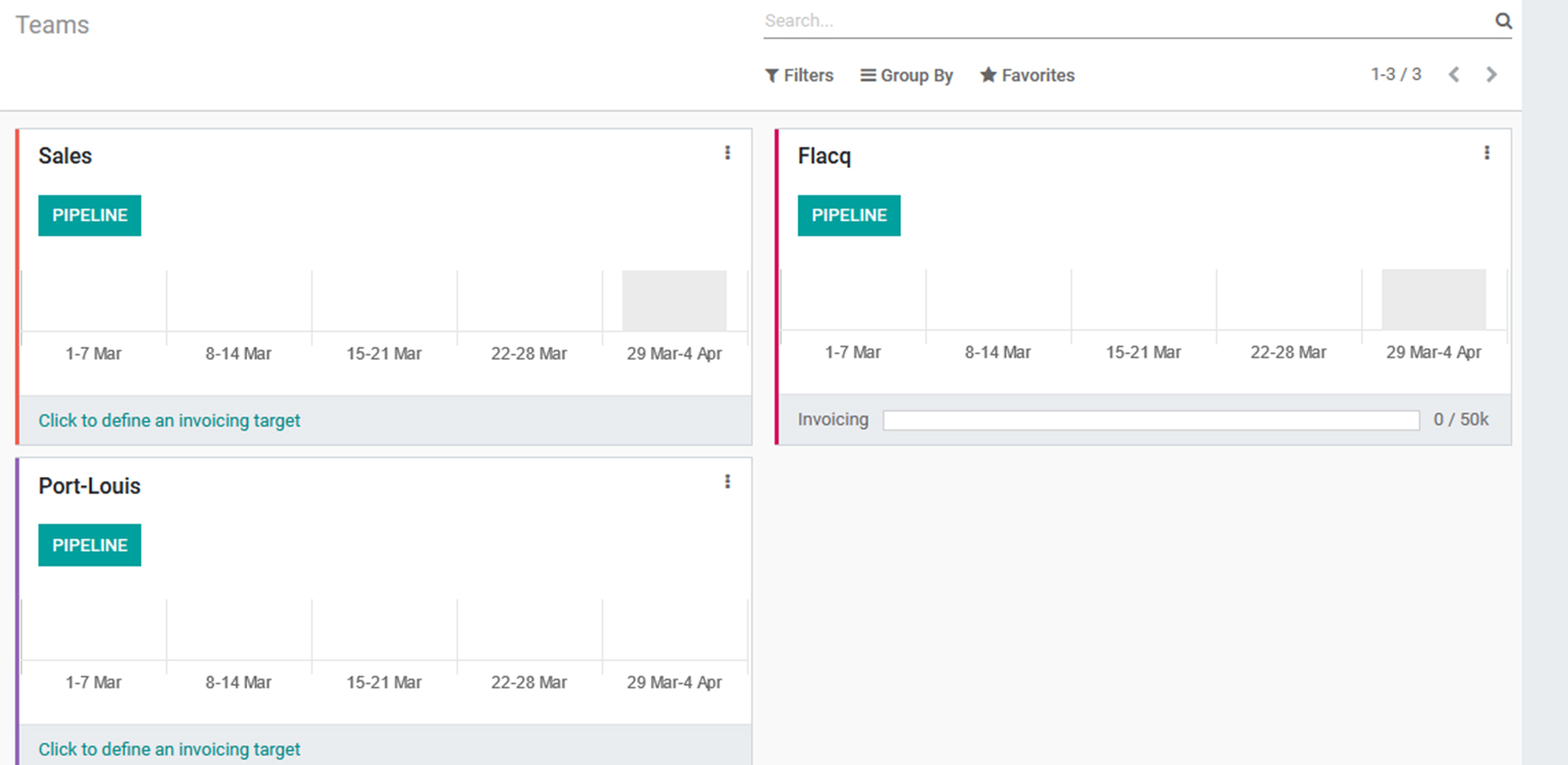Open the Port-Louis card options menu

[727, 482]
